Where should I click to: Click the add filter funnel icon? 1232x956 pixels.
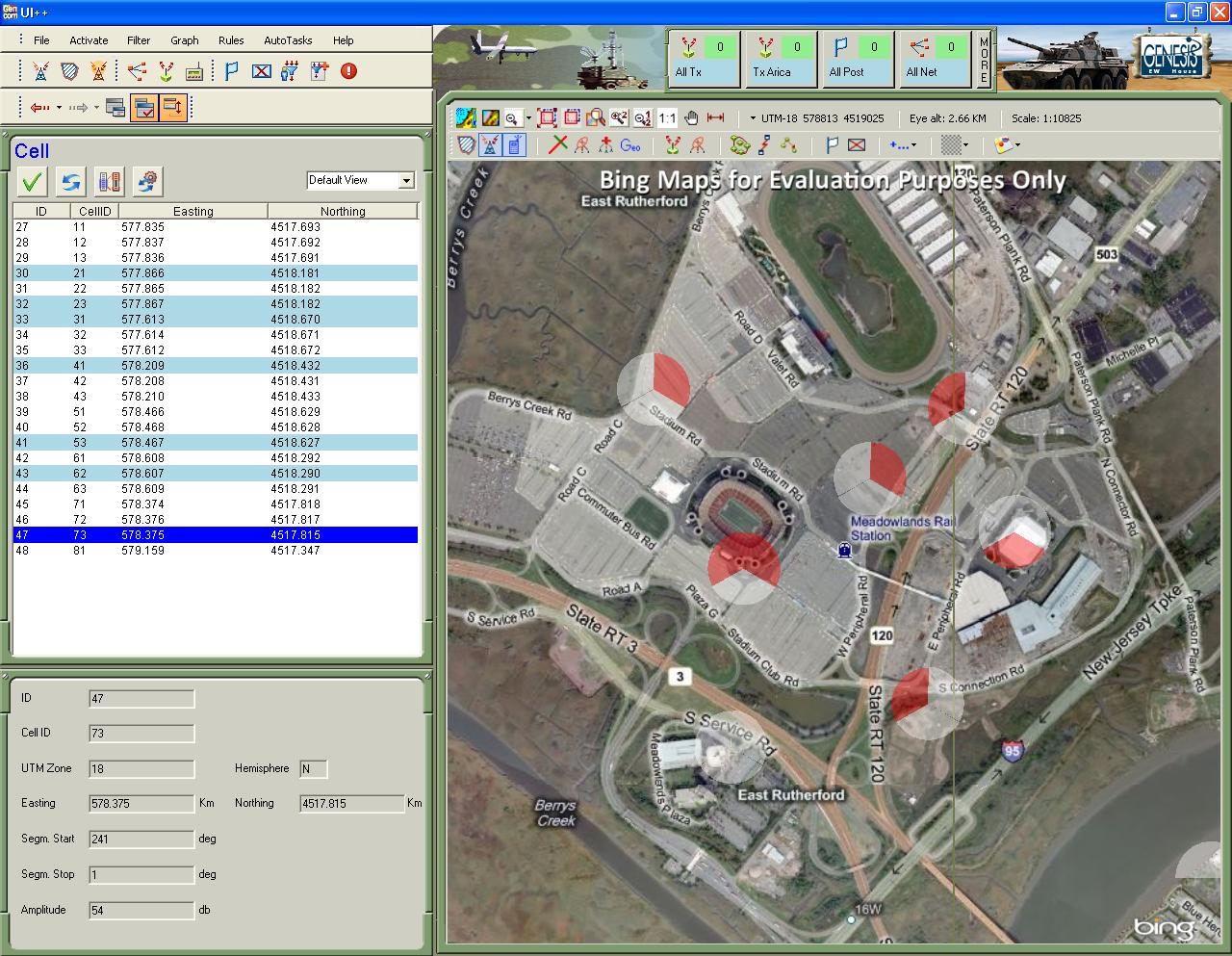click(319, 71)
